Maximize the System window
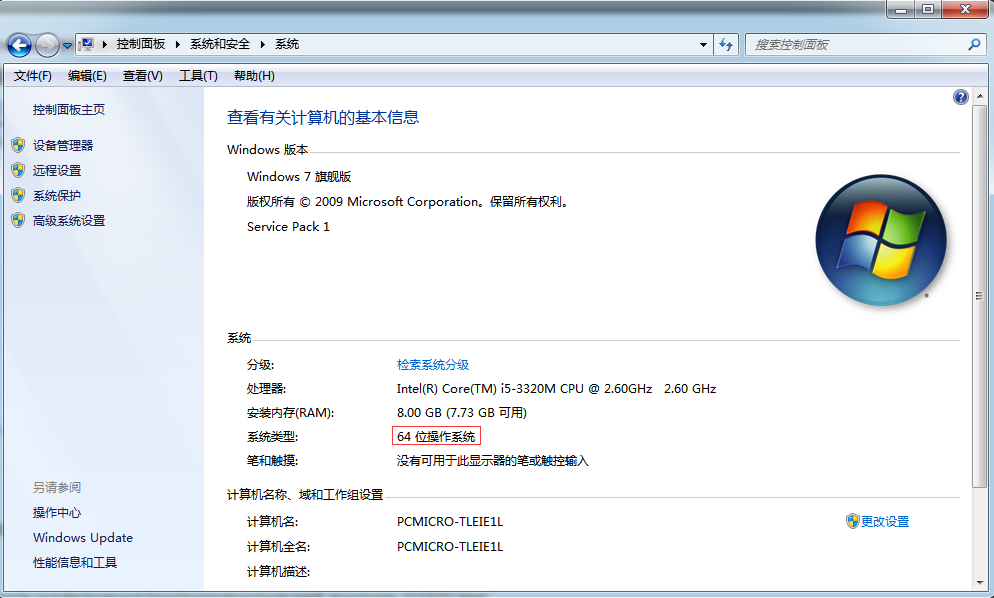This screenshot has height=598, width=994. point(928,9)
